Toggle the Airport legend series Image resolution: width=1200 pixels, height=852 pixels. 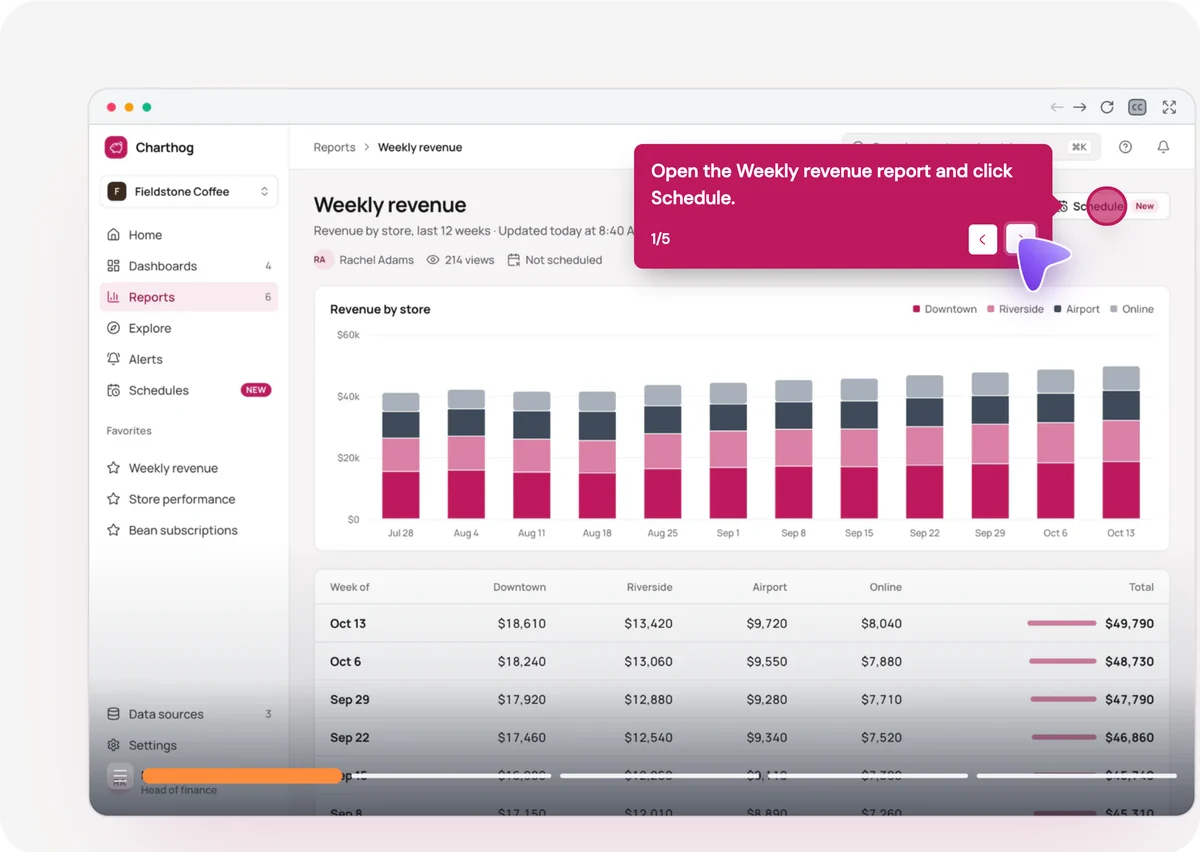1077,309
